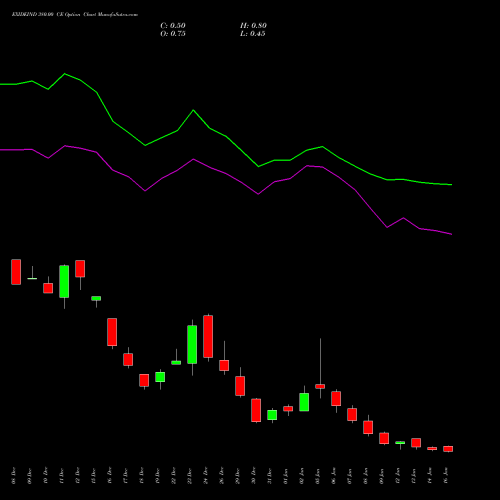
Task: Click the first red candle on 08 Dec
Action: point(16,272)
